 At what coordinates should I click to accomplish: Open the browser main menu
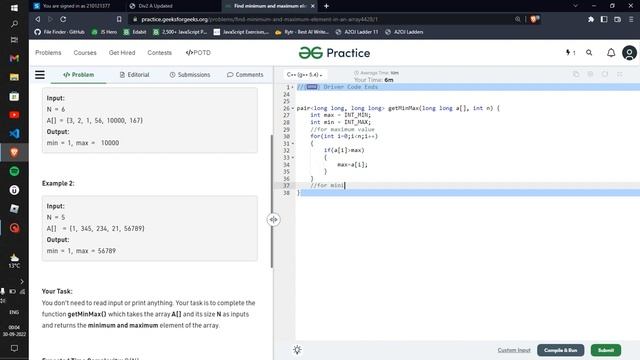click(631, 19)
